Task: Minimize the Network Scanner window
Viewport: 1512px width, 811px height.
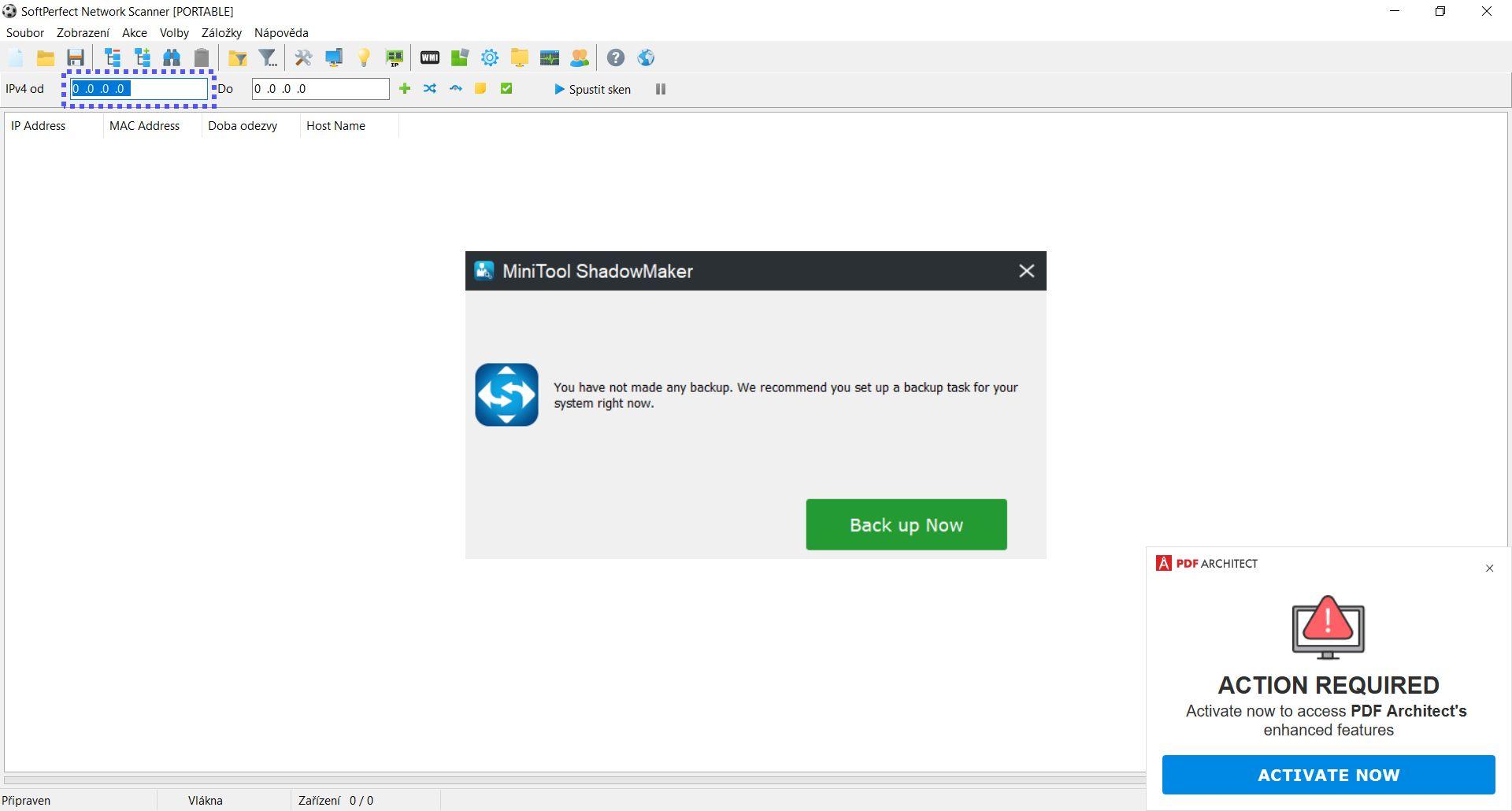Action: (1395, 11)
